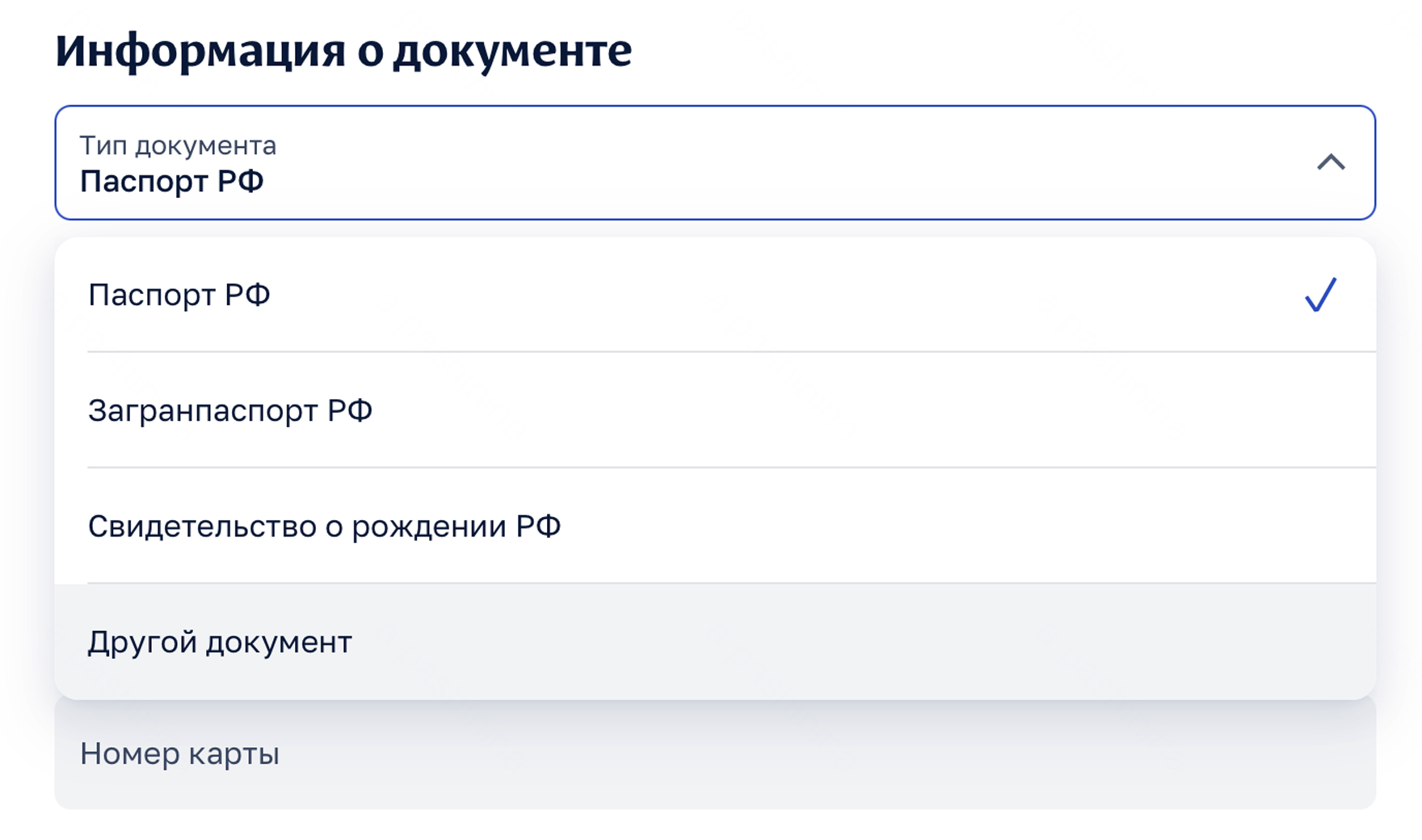Image resolution: width=1422 pixels, height=840 pixels.
Task: Click the Тип документа field label
Action: click(178, 145)
